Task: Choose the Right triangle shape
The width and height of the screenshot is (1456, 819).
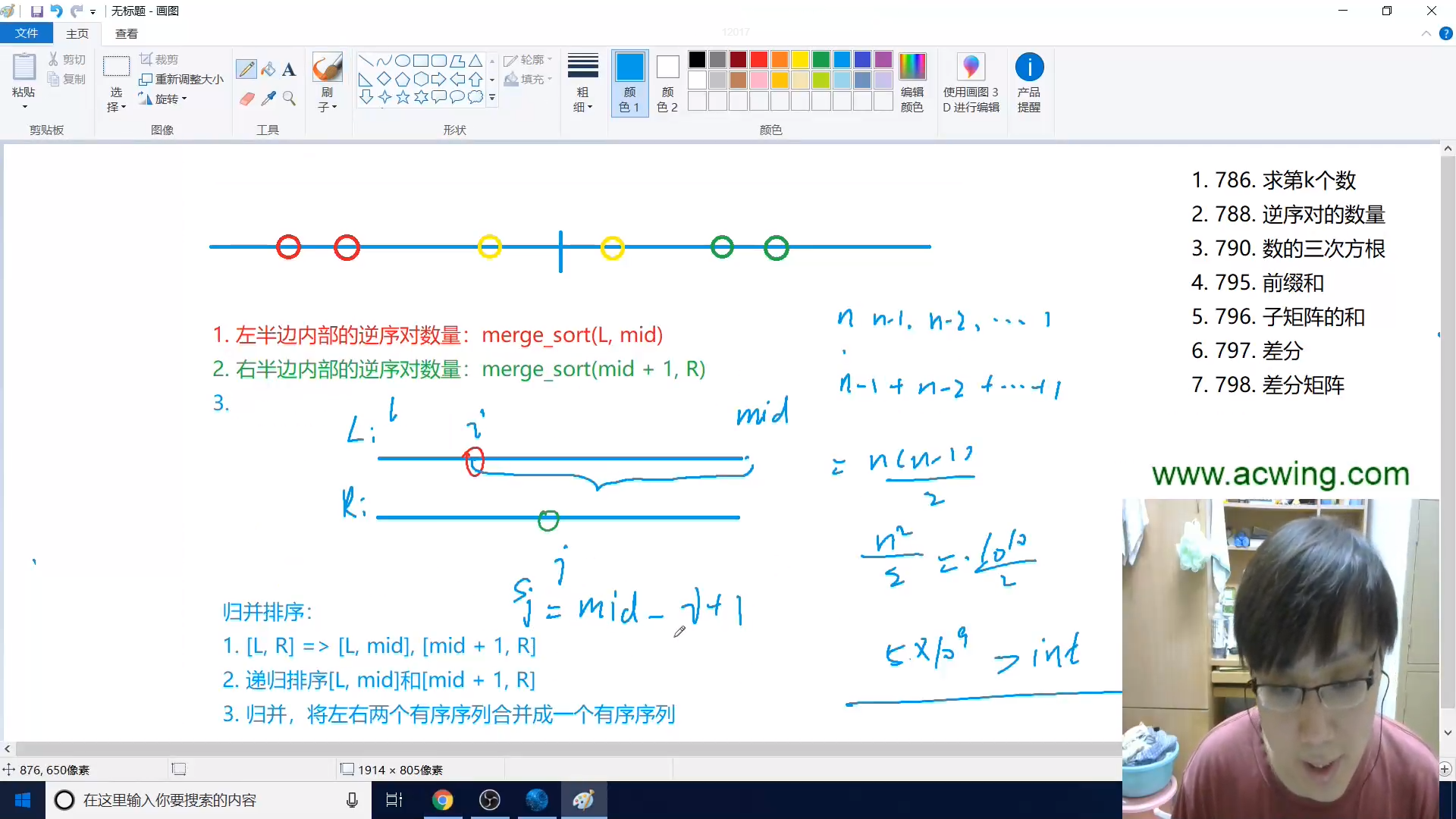Action: pos(366,79)
